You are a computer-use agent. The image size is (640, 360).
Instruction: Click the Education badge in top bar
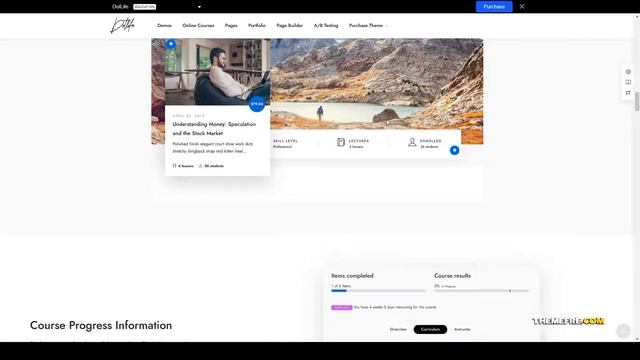coord(144,7)
